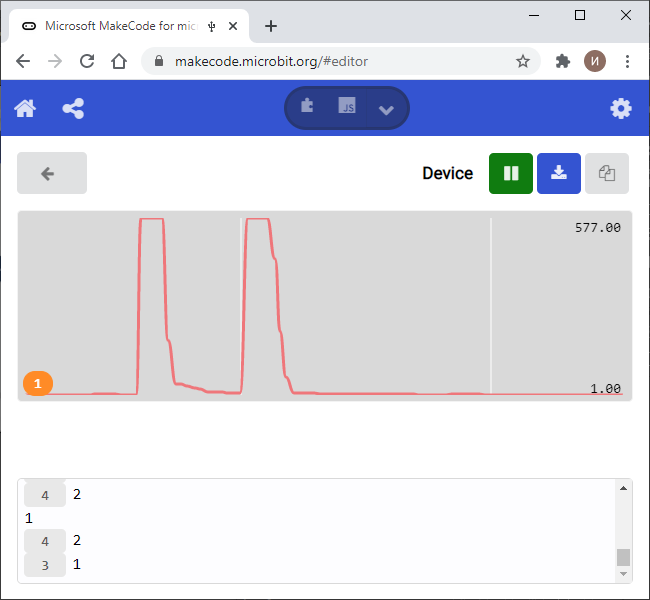Screen dimensions: 650x600
Task: Click the orange series 1 badge
Action: tap(38, 383)
